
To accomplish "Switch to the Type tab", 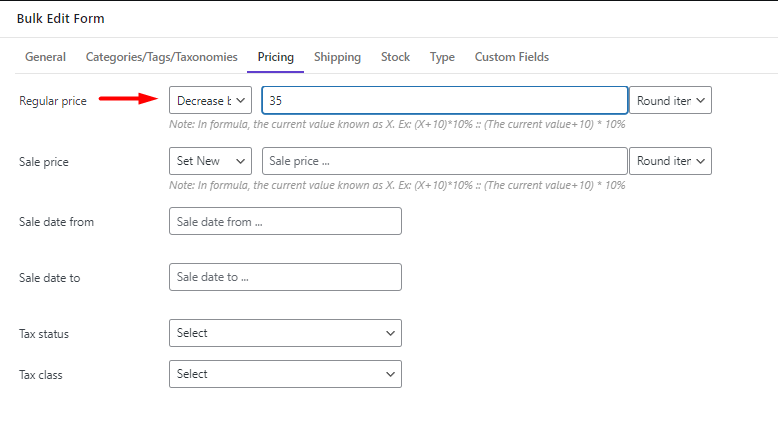I will (442, 57).
